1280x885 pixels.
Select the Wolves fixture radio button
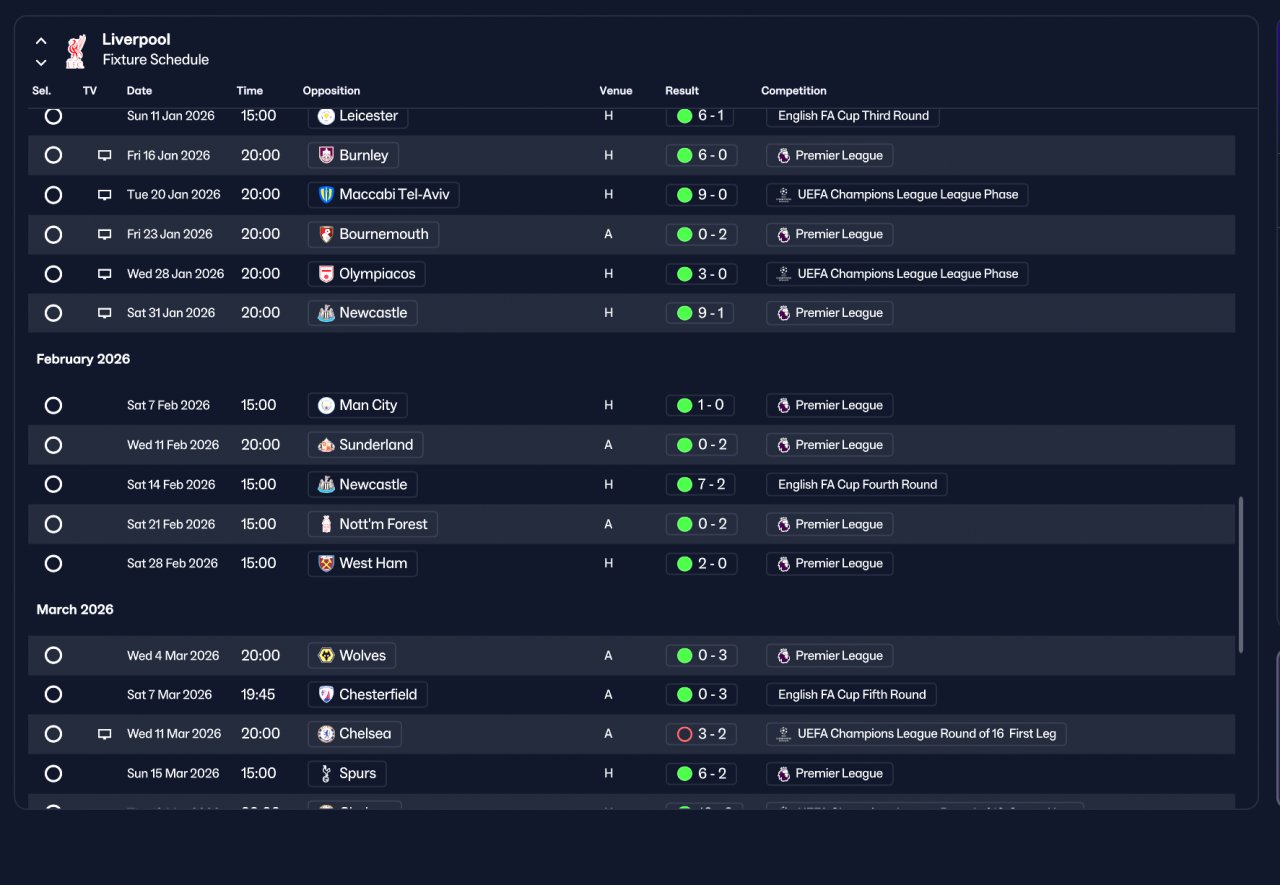point(53,656)
